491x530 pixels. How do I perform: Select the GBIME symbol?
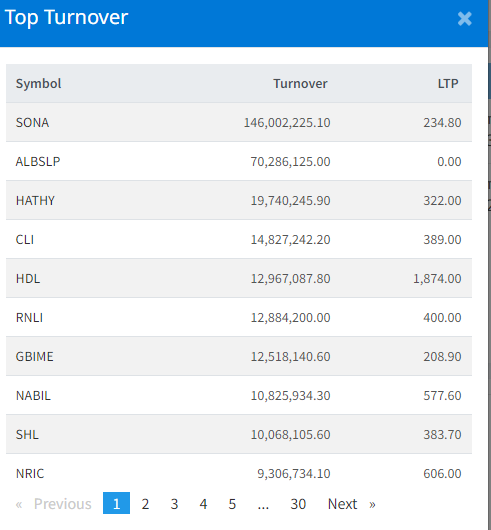point(34,357)
